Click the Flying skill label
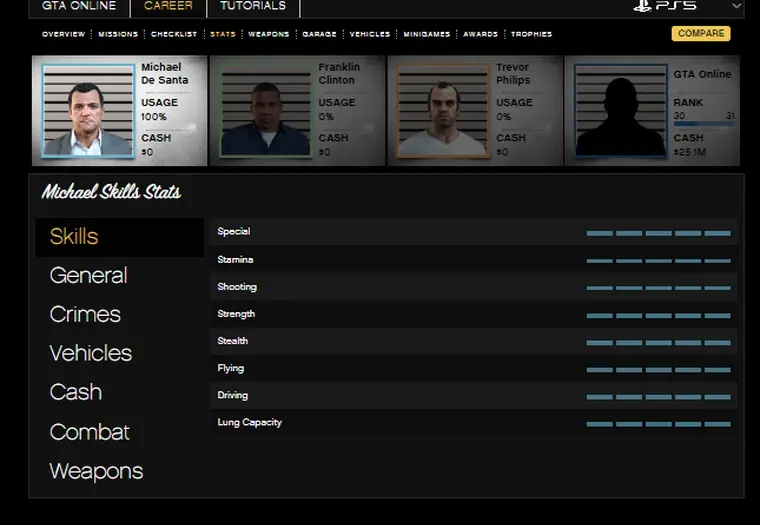Screen dimensions: 760x525 point(231,368)
